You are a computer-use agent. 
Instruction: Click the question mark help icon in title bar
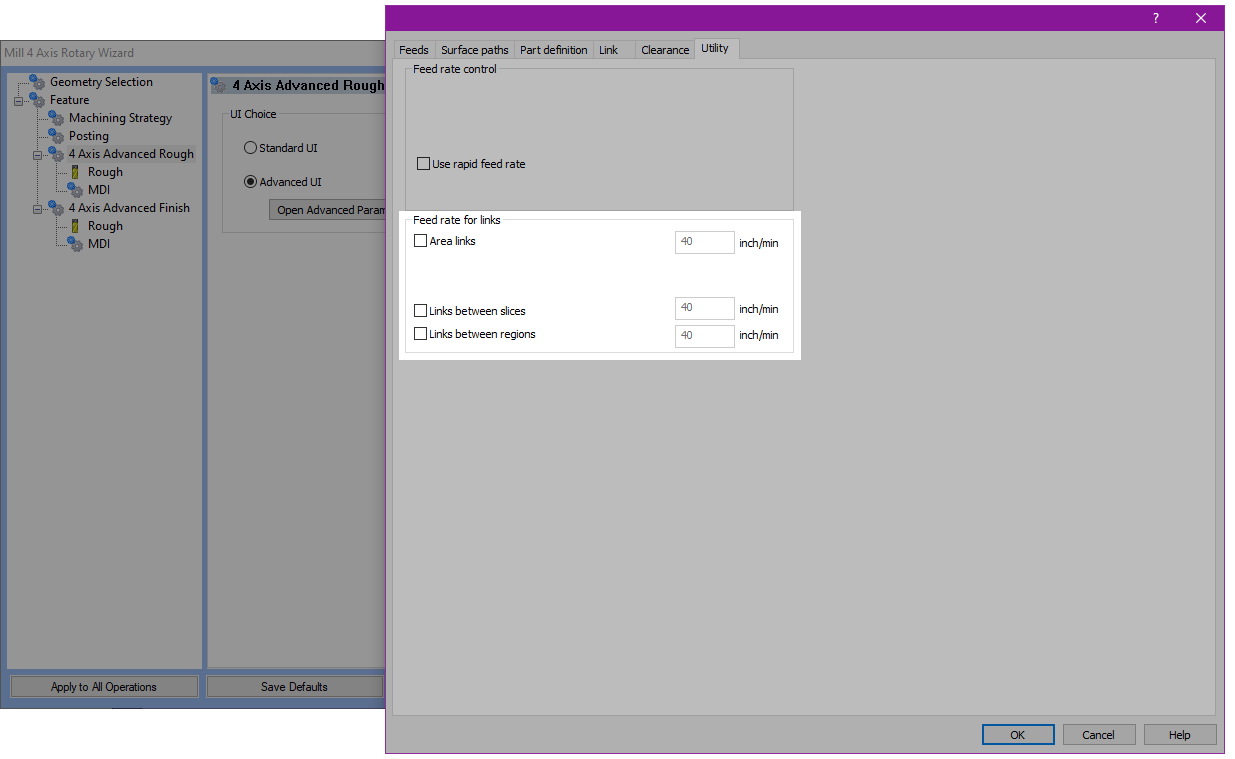point(1156,18)
